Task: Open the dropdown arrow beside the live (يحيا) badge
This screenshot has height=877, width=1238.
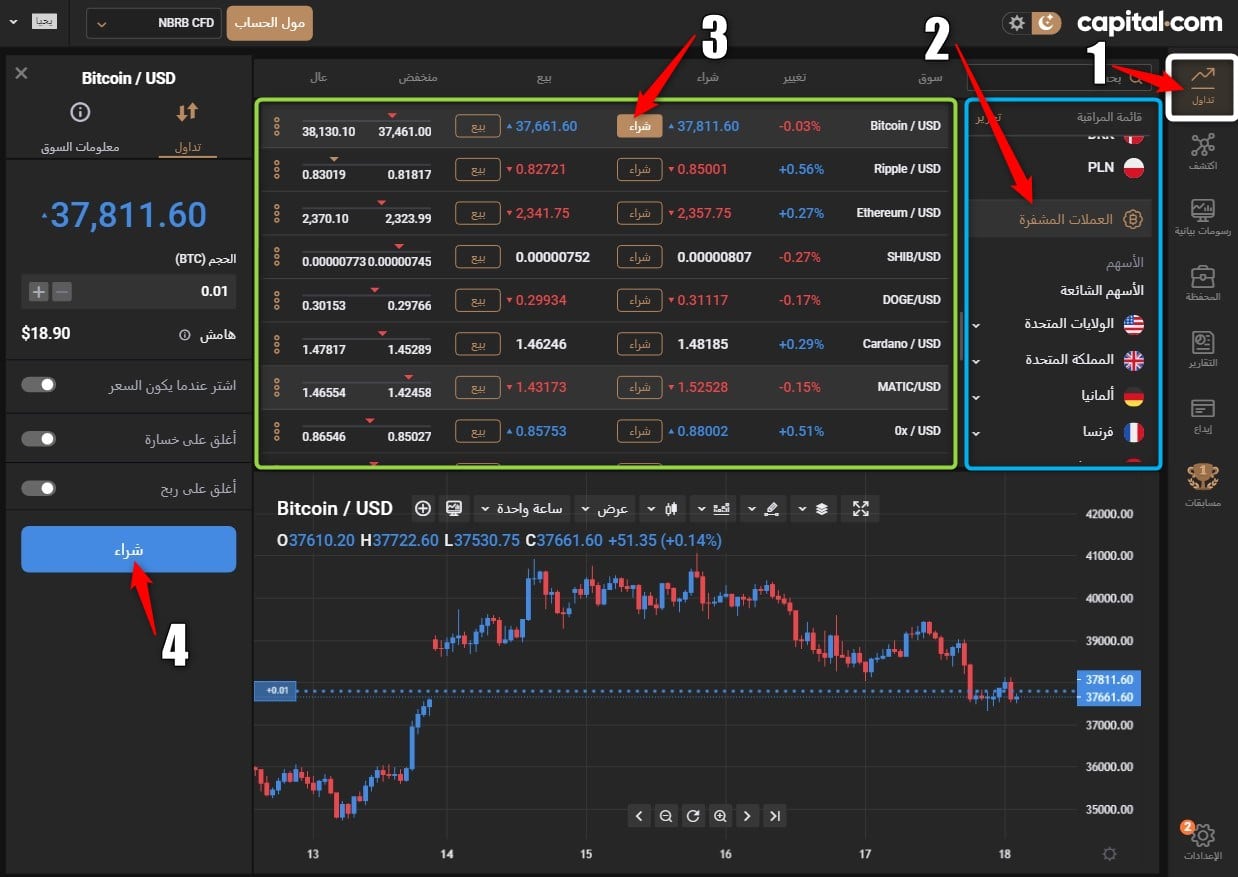Action: point(12,20)
